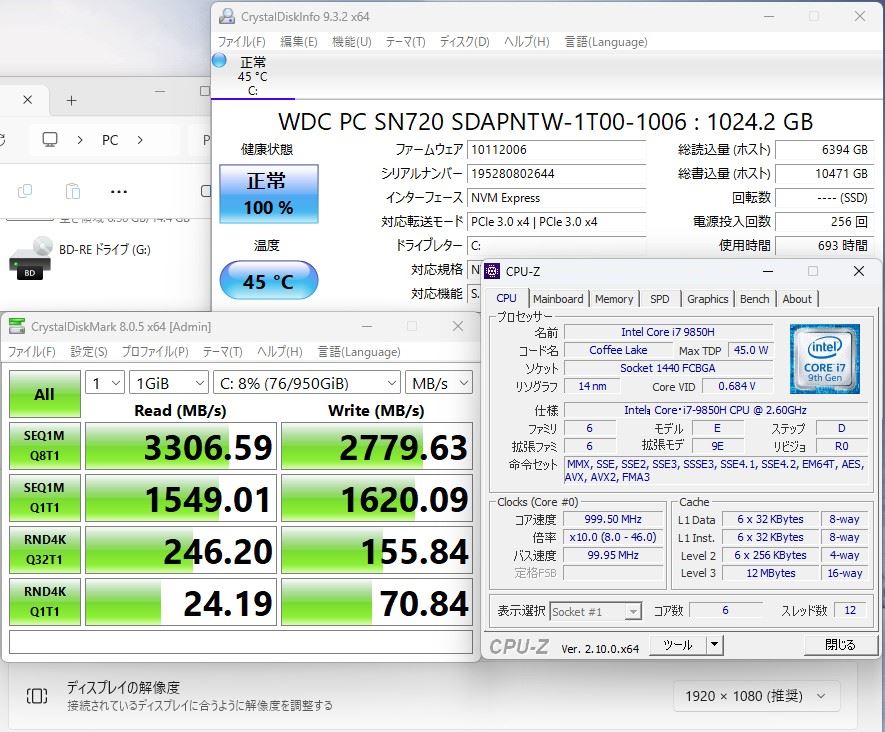Click the 正常 100 % health status button
Image resolution: width=885 pixels, height=732 pixels.
[269, 194]
